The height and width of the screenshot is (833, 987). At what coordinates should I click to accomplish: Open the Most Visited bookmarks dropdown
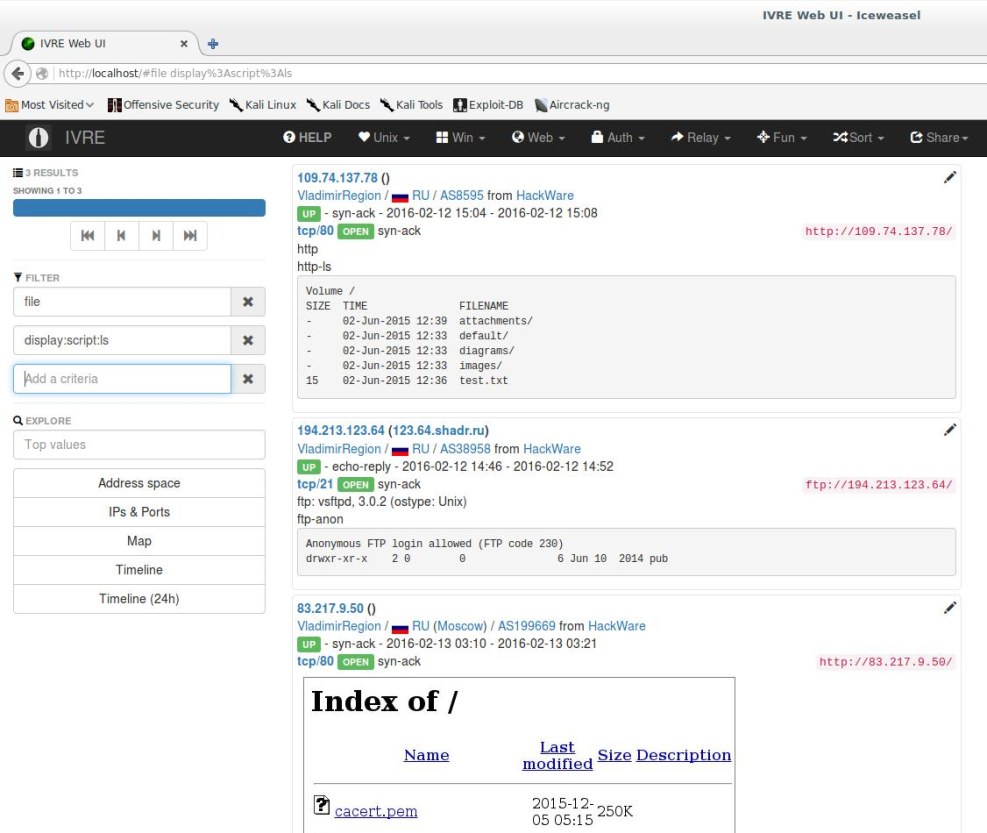point(50,105)
